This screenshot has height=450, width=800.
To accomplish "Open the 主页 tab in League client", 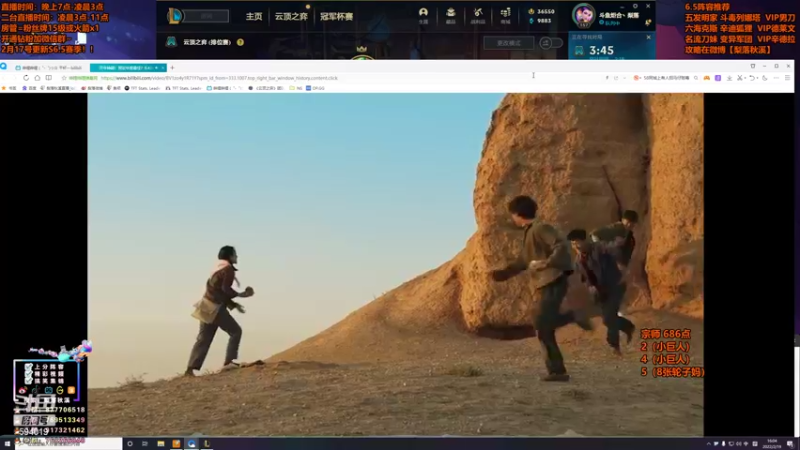I will (254, 16).
